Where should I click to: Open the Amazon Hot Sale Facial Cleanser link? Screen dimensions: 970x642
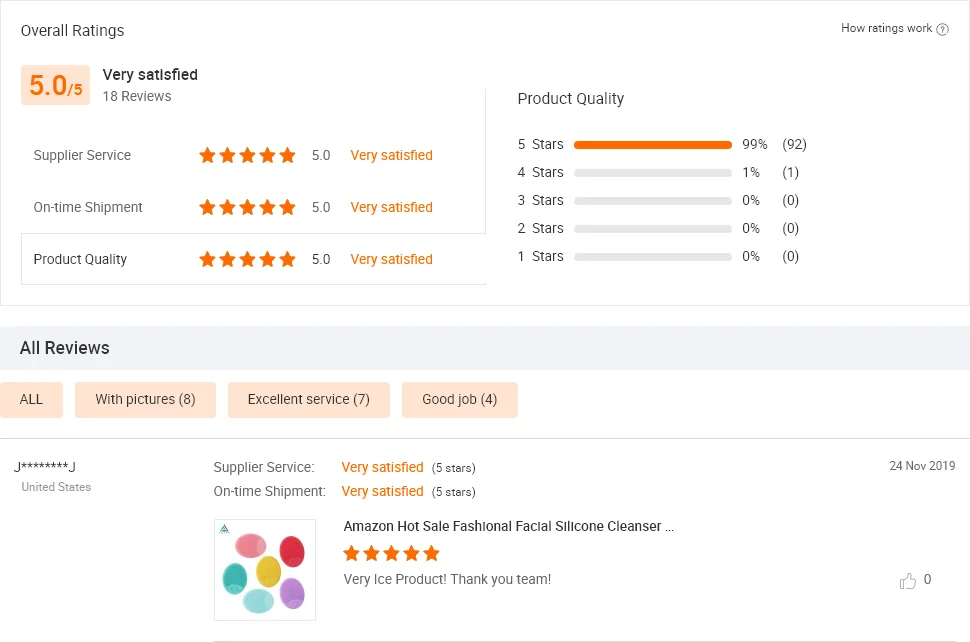click(508, 526)
